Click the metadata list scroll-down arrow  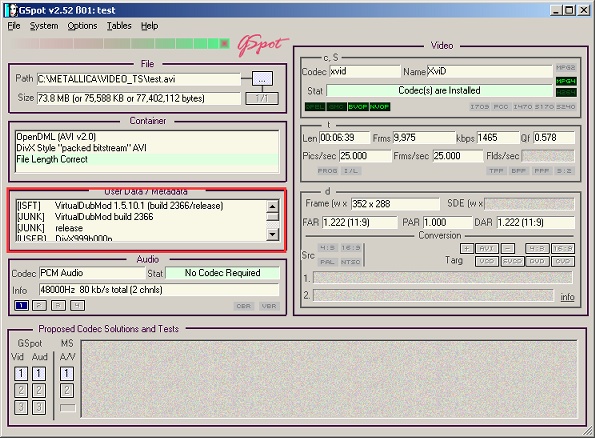click(272, 235)
